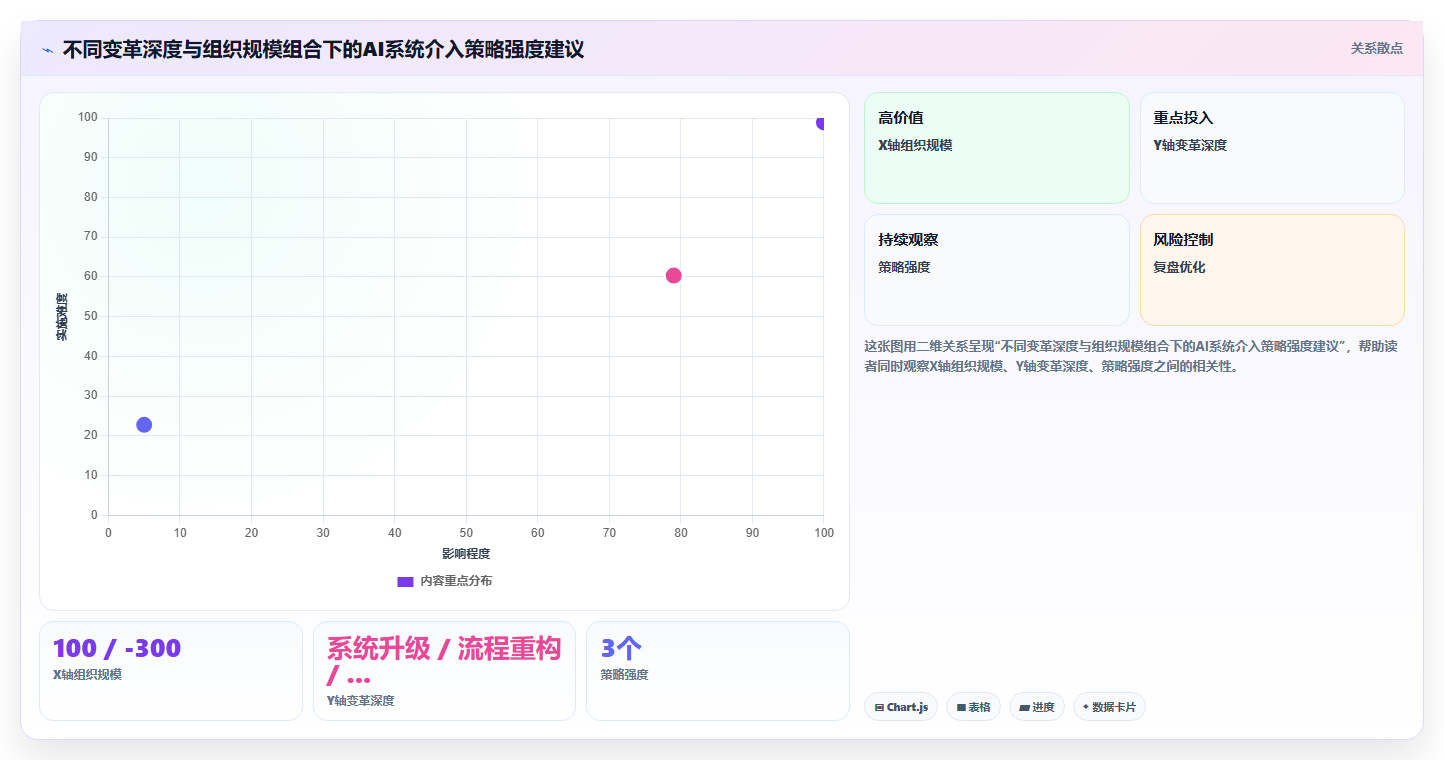Click the 关系散点 label in header
The width and height of the screenshot is (1444, 760).
click(1377, 48)
